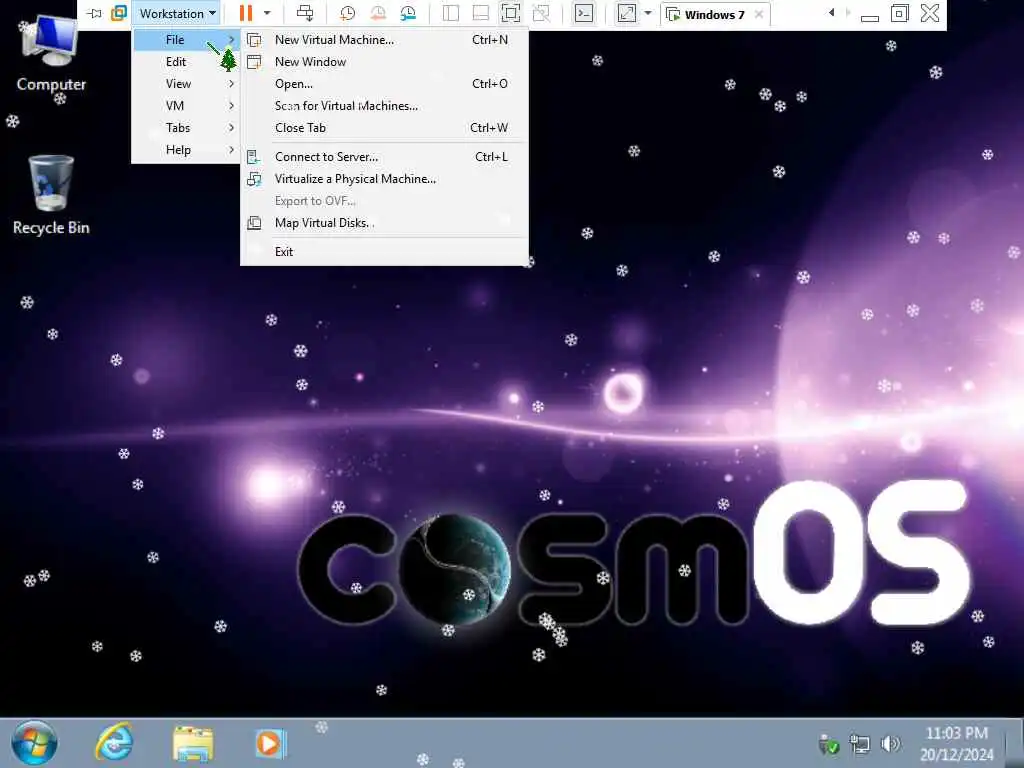The width and height of the screenshot is (1024, 768).
Task: Click the VMware Workstation logo icon
Action: click(x=119, y=13)
